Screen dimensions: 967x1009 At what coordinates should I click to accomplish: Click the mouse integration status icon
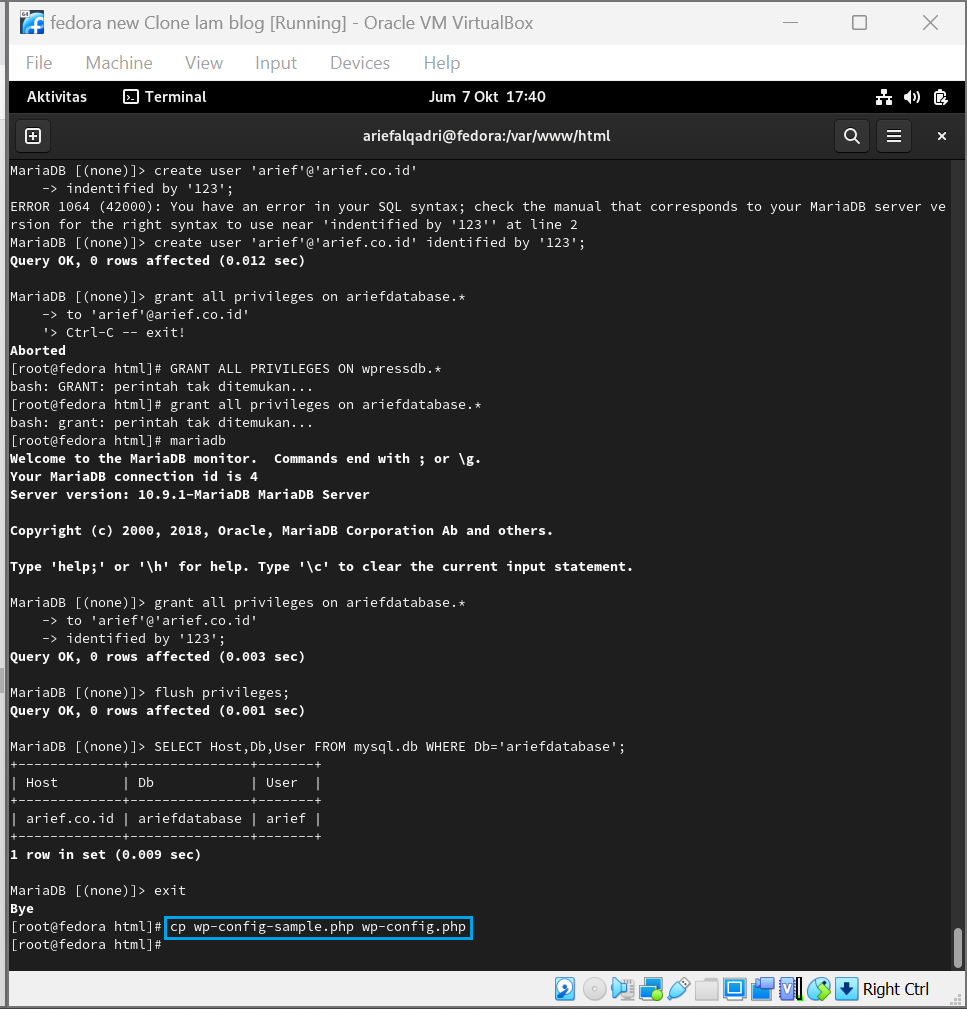[x=819, y=988]
